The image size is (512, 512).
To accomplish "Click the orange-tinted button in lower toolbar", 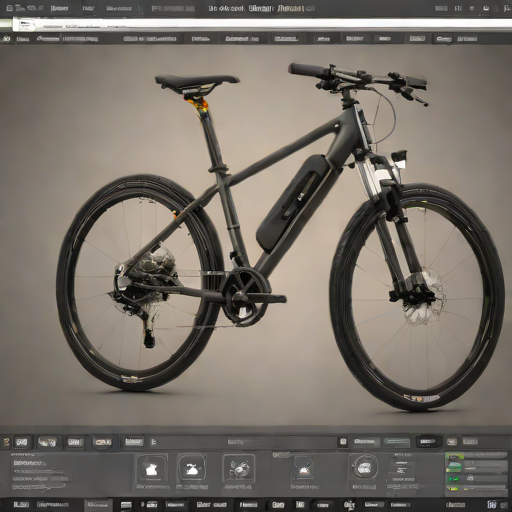I will pos(104,442).
